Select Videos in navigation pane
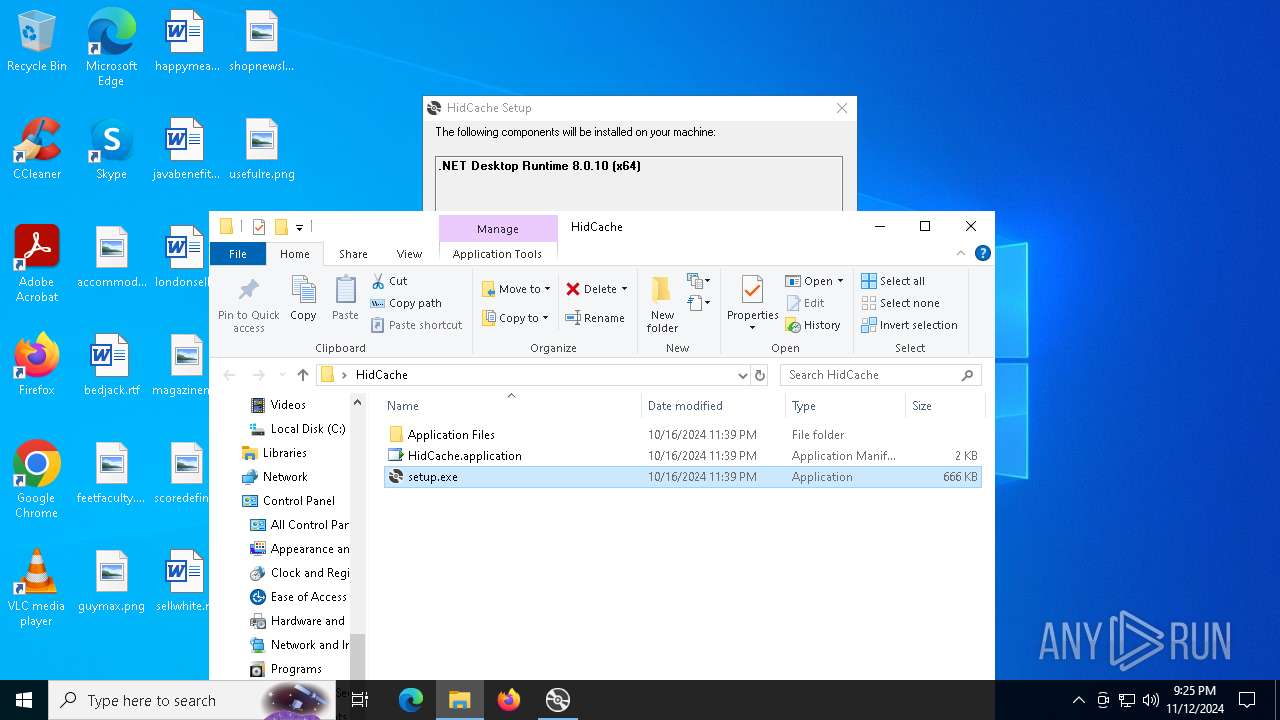Image resolution: width=1280 pixels, height=720 pixels. (x=288, y=405)
